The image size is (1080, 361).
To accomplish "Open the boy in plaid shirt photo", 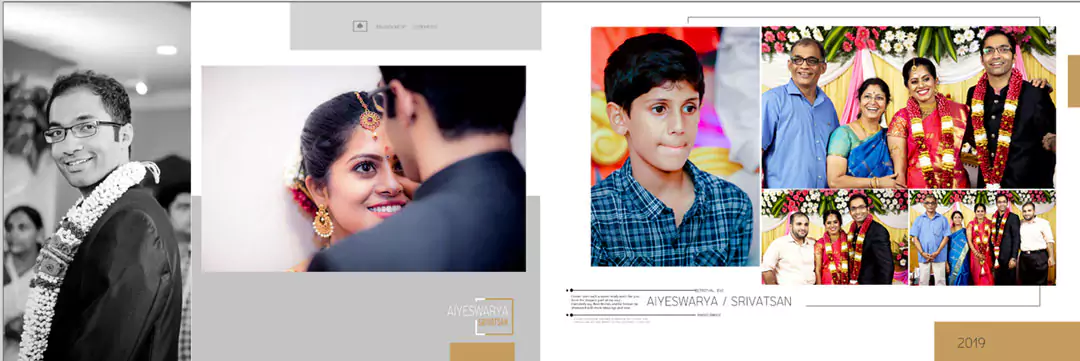I will tap(675, 146).
